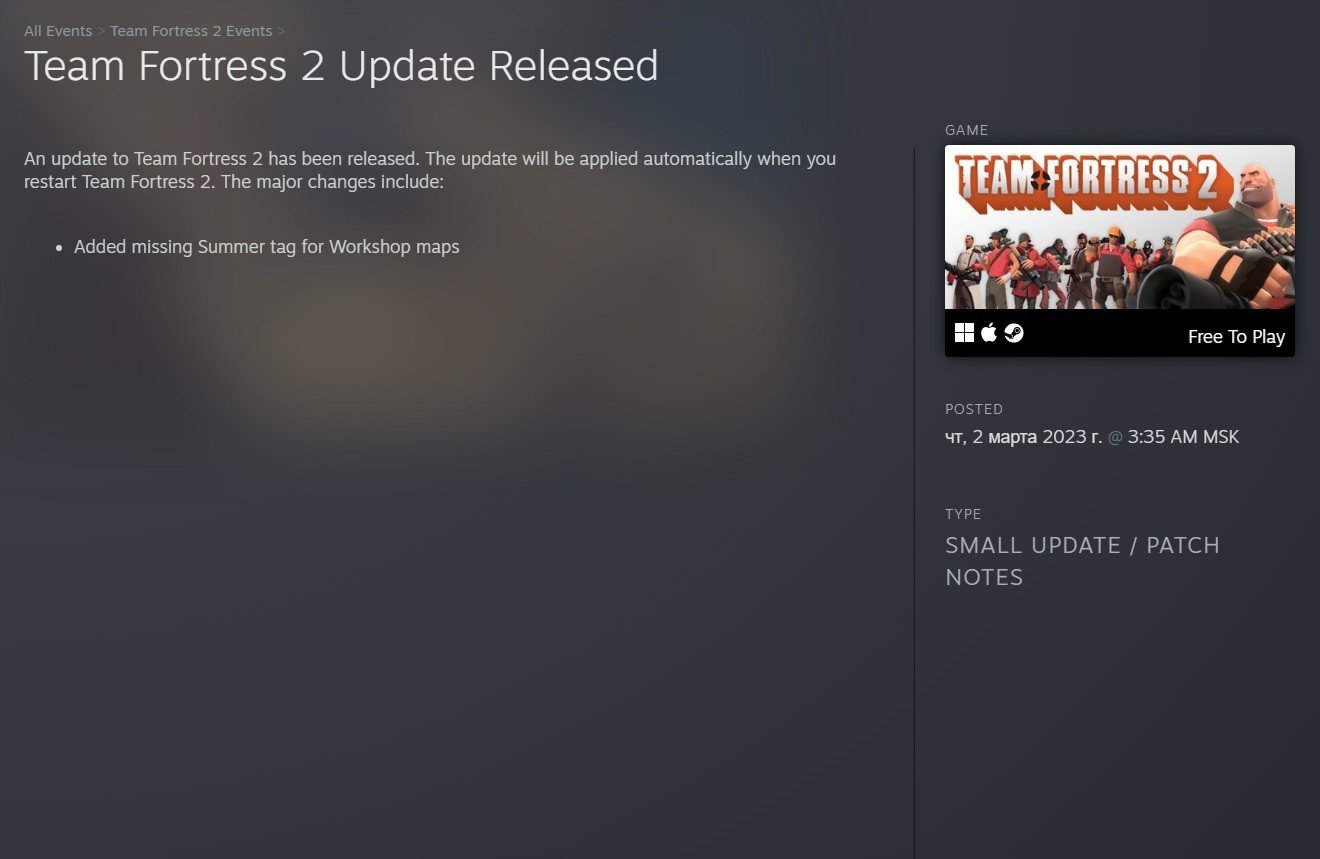Screen dimensions: 1320x859
Task: Click the Team Fortress 2 Update Released title
Action: point(341,67)
